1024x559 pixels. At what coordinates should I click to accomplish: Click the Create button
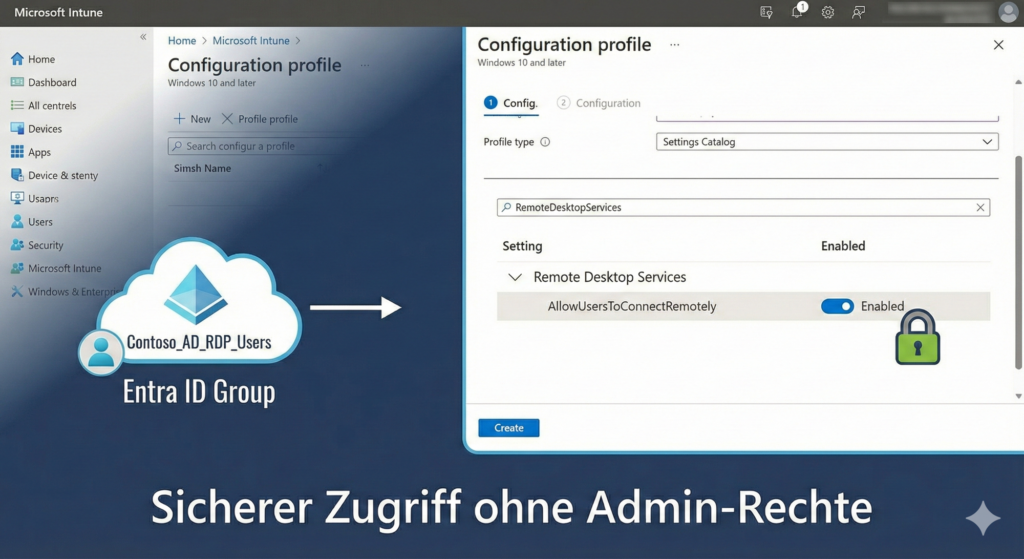509,428
